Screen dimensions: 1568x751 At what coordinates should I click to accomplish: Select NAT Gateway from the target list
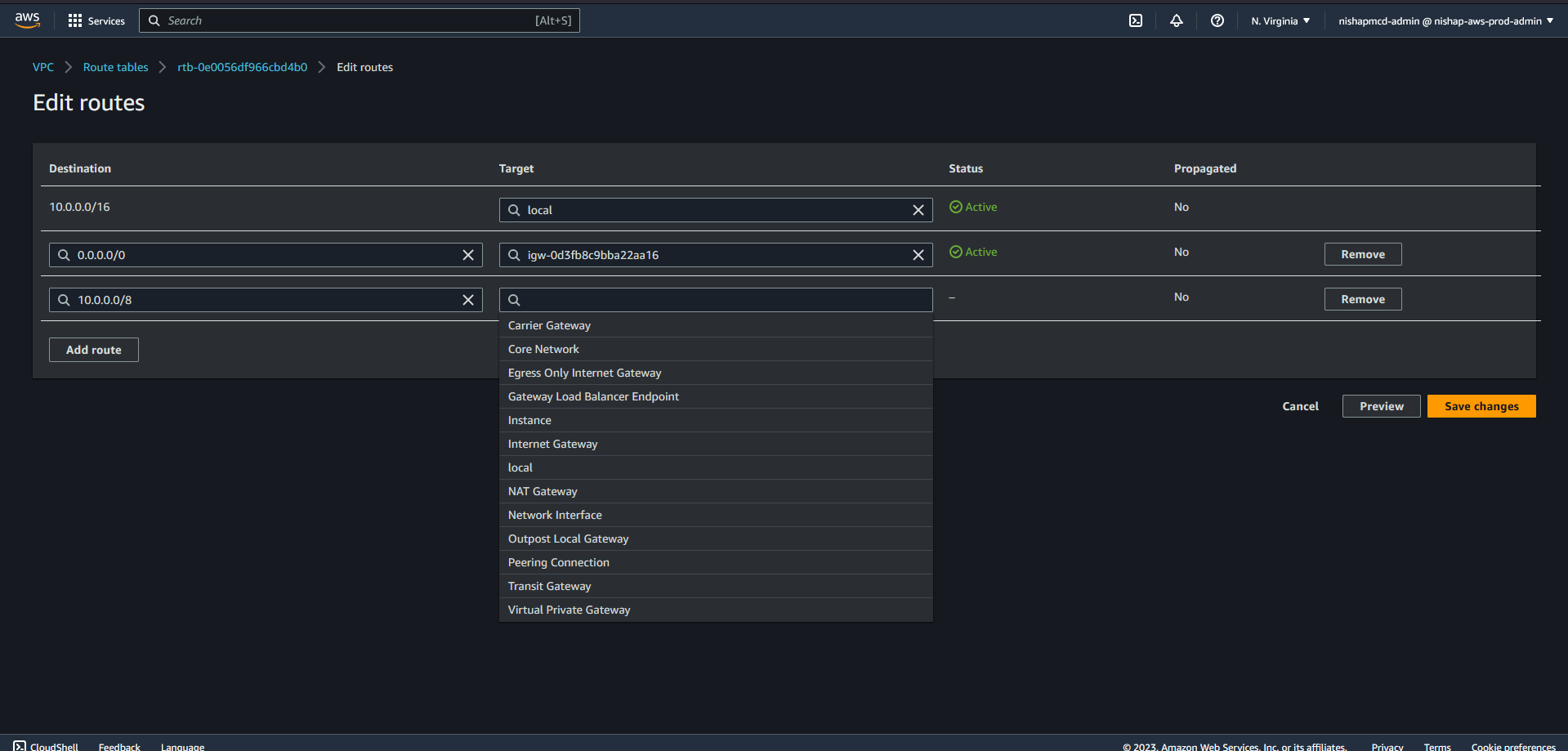coord(543,491)
